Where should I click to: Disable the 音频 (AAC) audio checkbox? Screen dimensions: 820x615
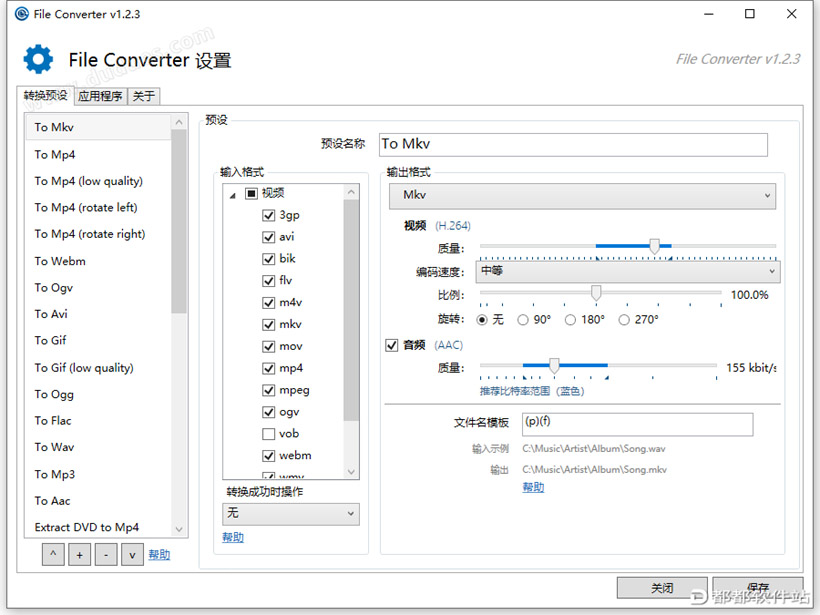[392, 345]
